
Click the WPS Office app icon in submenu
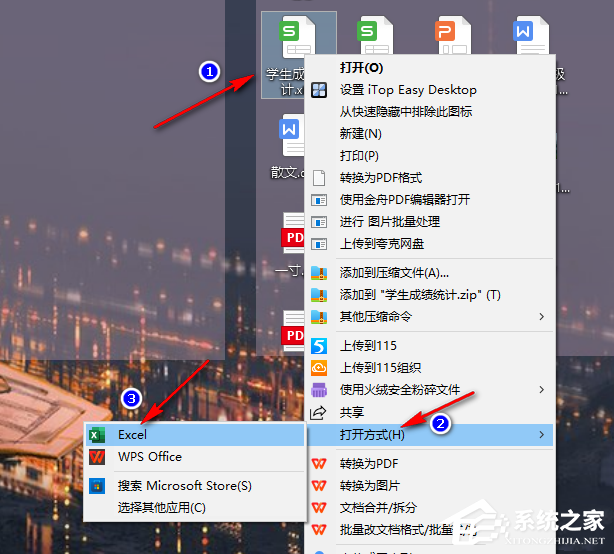tap(97, 457)
